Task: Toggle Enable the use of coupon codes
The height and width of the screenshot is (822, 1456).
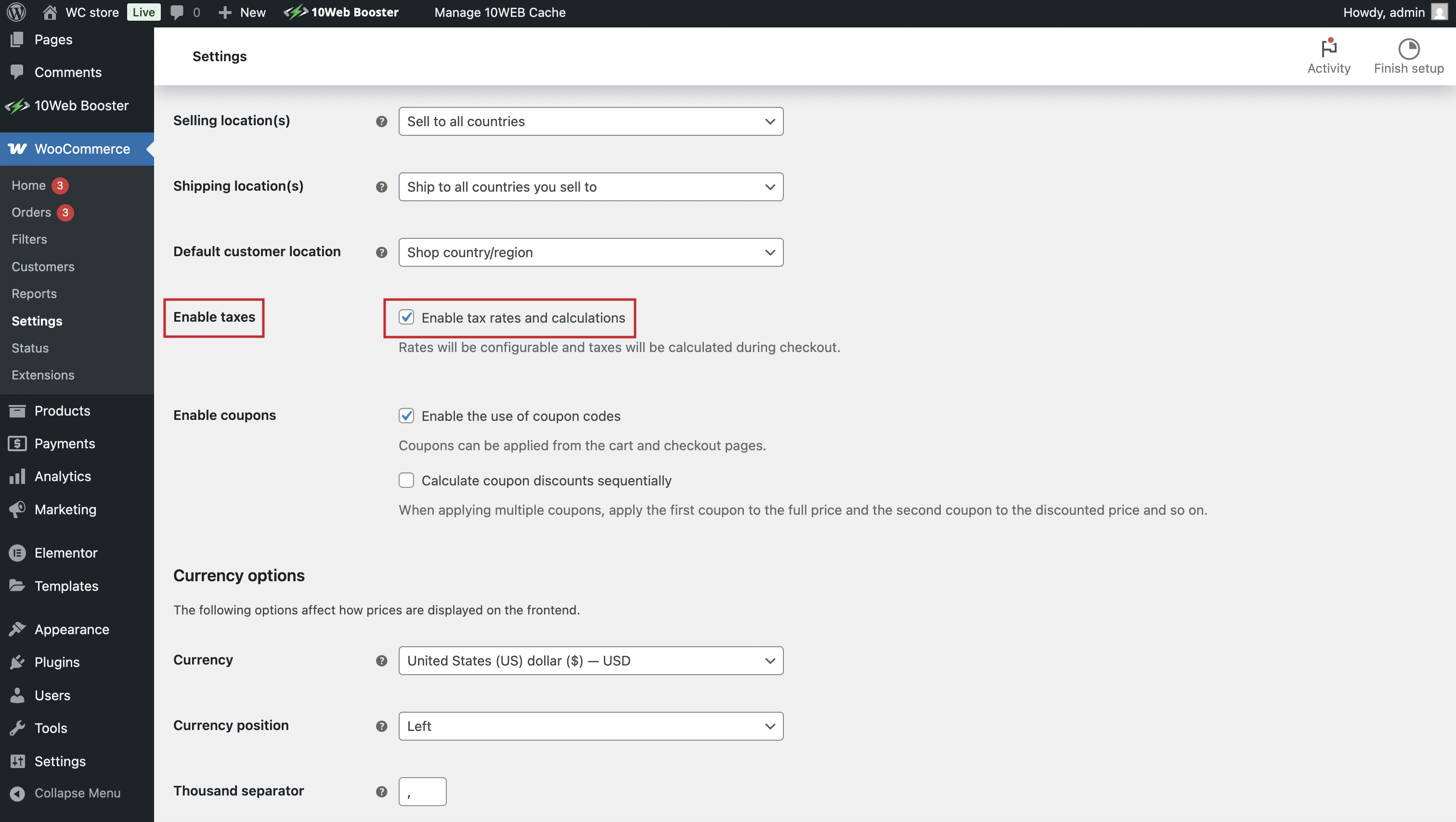Action: (406, 416)
